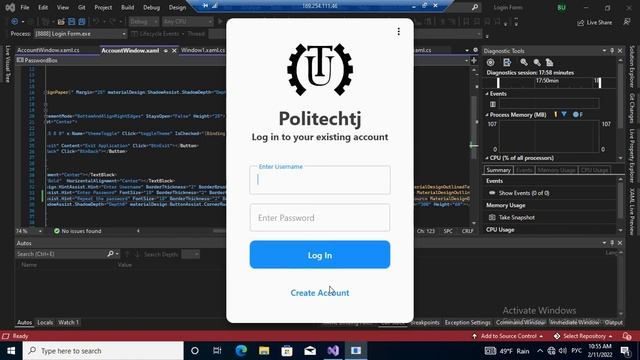Open the Any CPU platform dropdown

187,21
